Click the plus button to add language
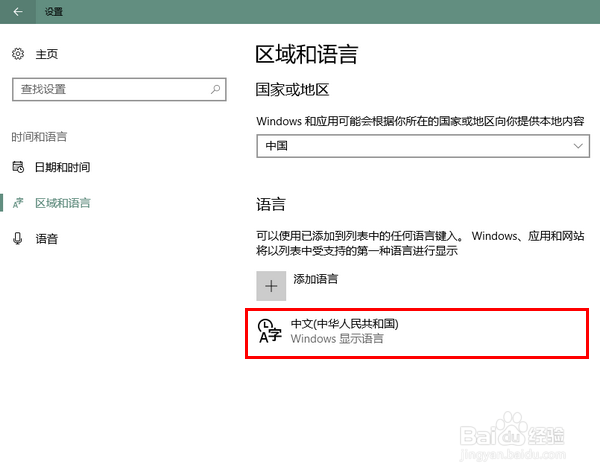The width and height of the screenshot is (600, 476). (271, 286)
